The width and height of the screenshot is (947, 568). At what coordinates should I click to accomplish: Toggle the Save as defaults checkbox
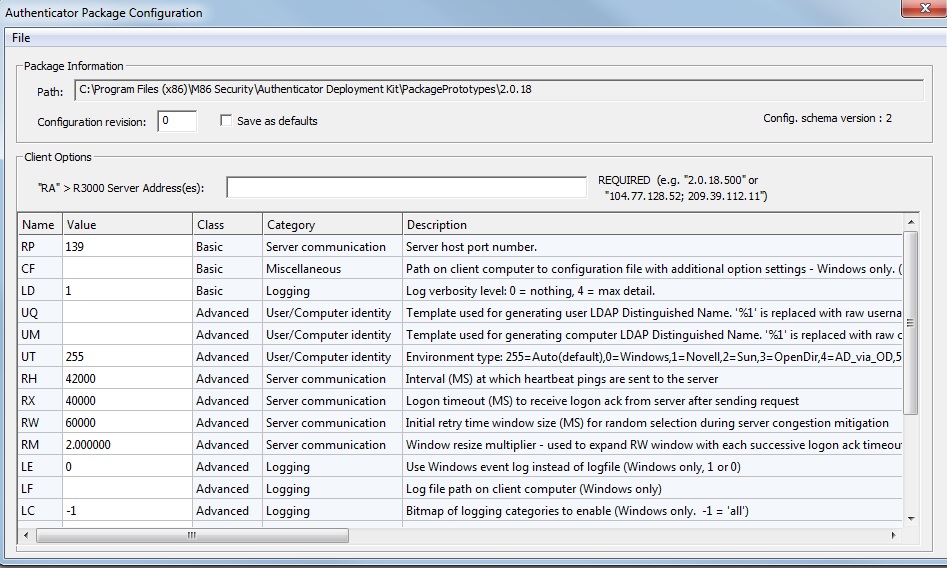coord(227,121)
